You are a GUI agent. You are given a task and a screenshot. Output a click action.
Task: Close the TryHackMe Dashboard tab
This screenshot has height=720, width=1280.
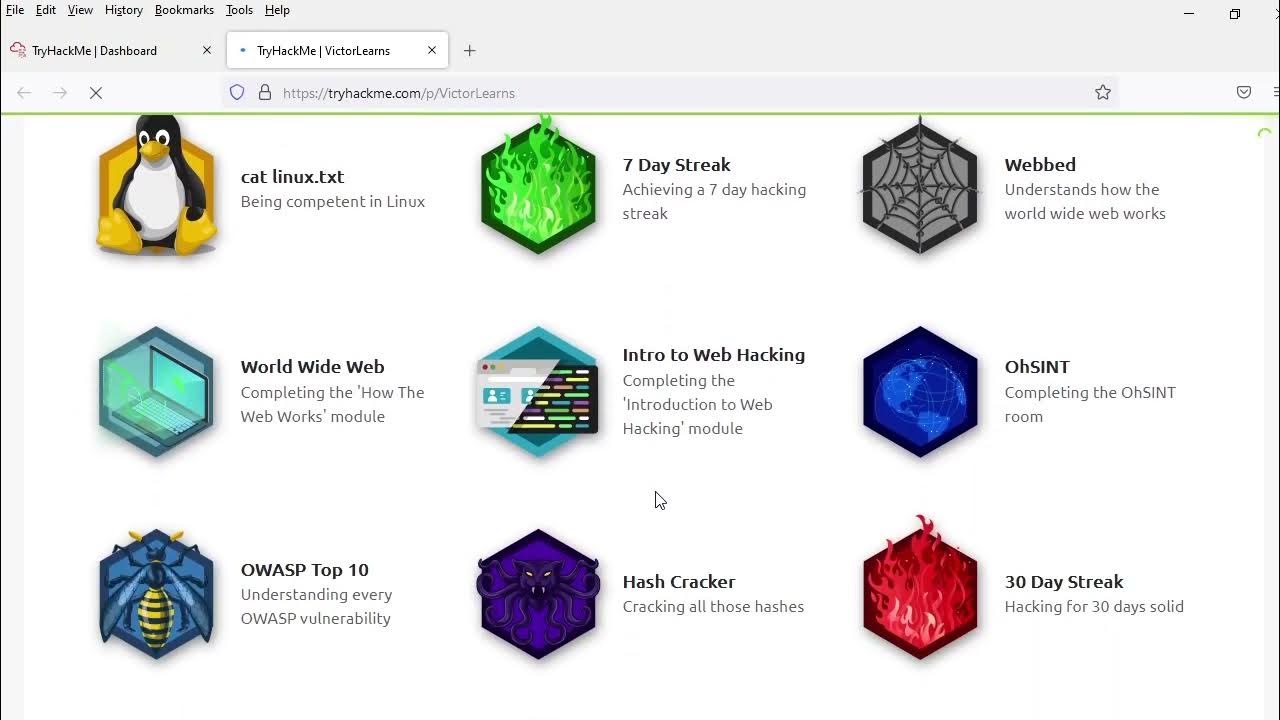tap(207, 50)
